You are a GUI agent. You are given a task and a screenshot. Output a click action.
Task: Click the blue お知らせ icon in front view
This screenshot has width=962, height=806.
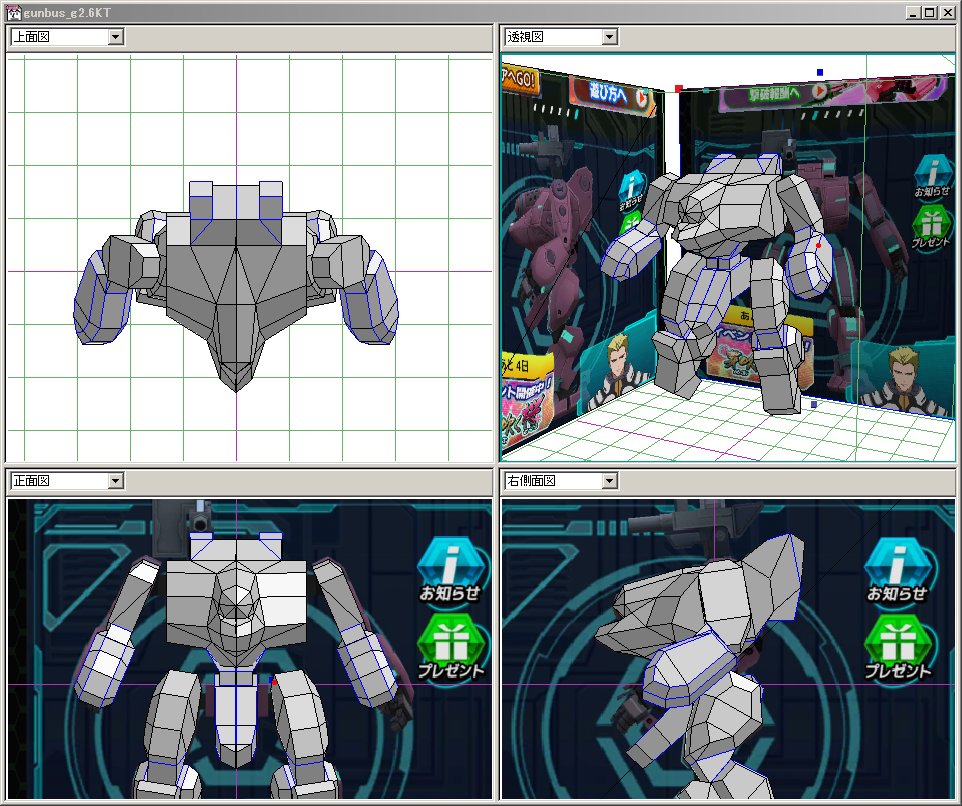point(451,571)
